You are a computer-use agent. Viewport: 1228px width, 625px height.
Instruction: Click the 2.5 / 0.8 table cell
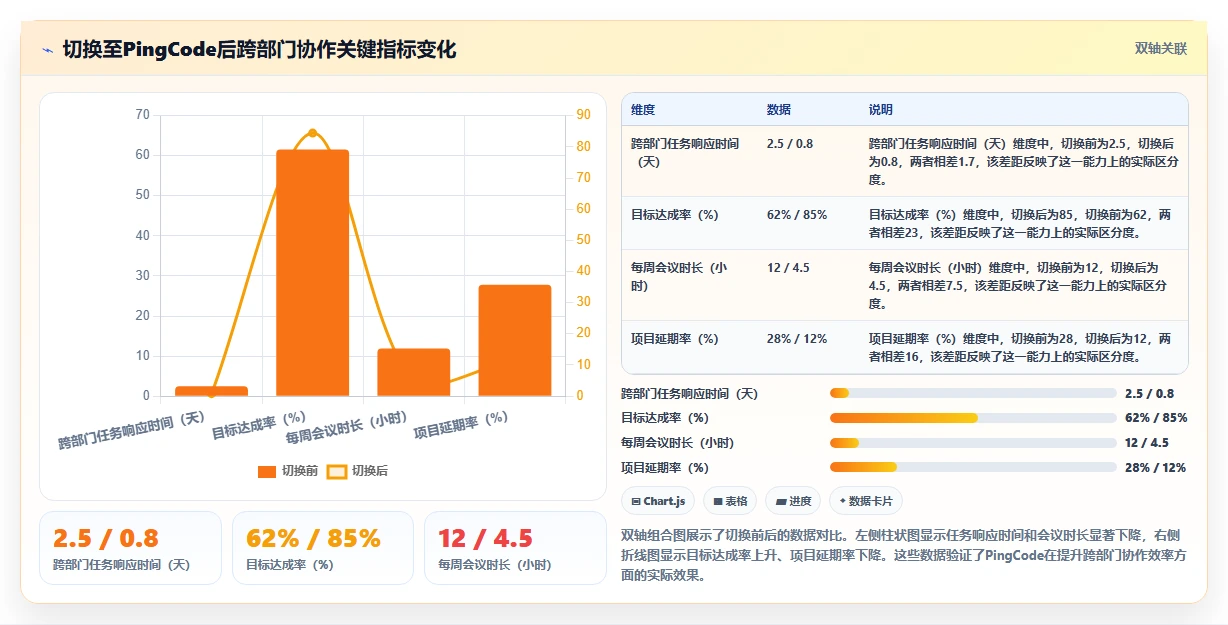pos(790,144)
